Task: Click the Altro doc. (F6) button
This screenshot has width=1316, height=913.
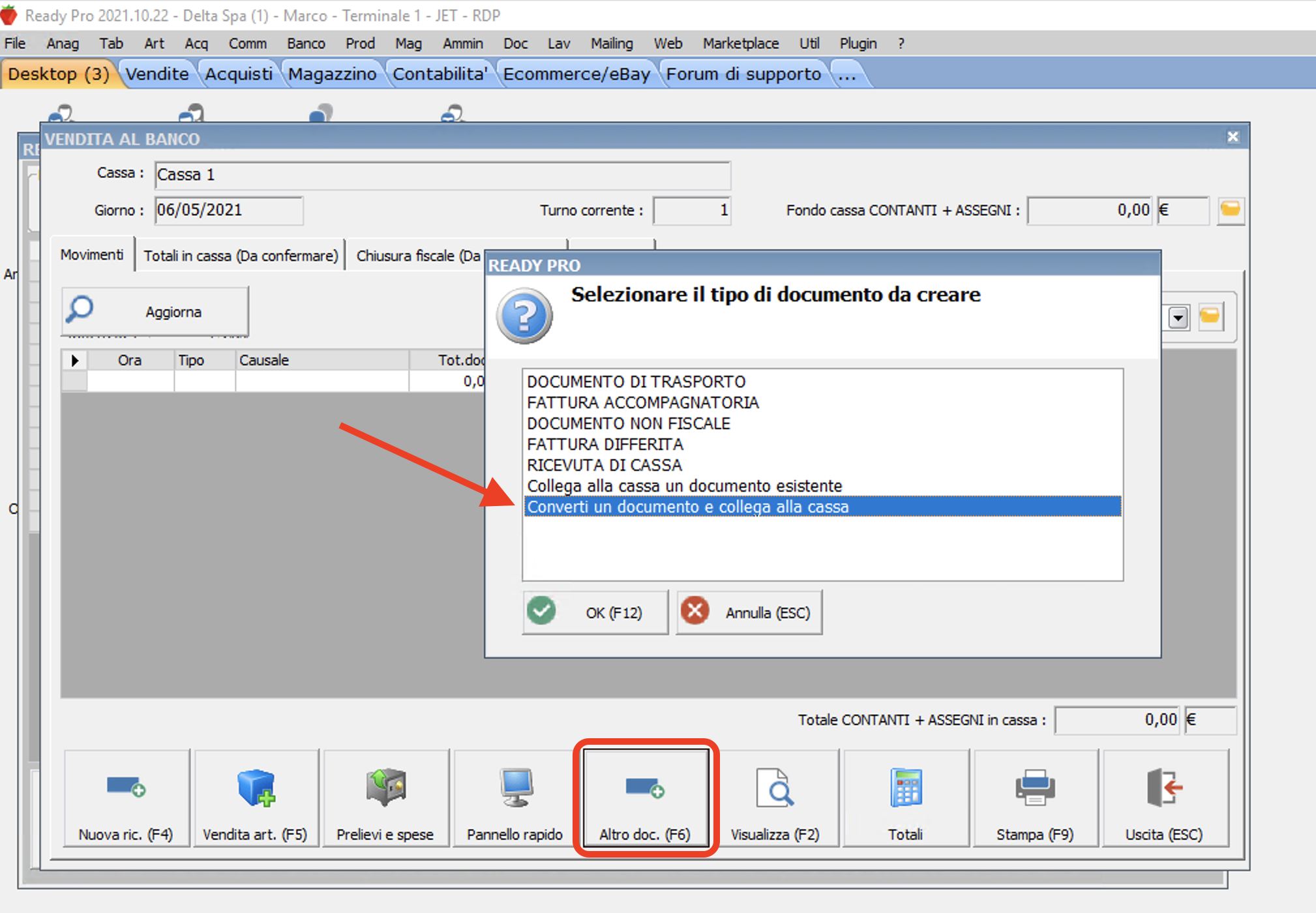Action: 645,798
